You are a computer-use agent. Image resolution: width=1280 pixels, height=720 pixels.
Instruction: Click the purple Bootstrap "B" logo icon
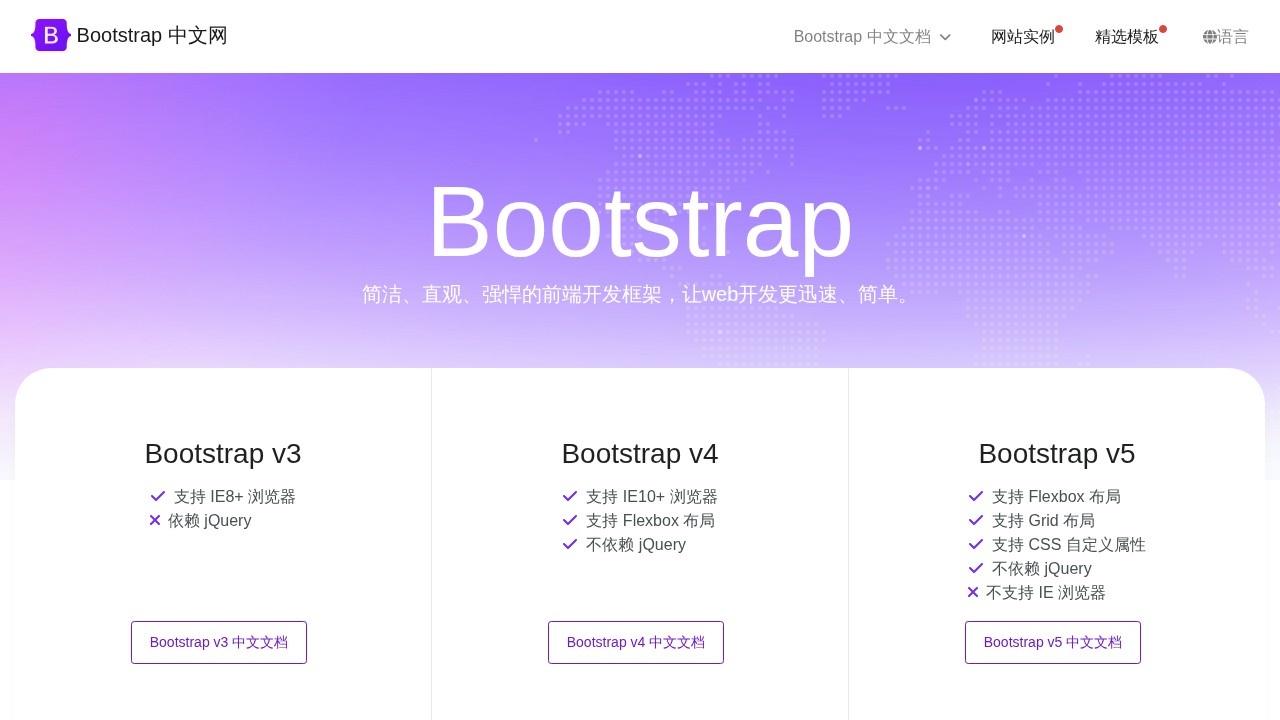(50, 35)
